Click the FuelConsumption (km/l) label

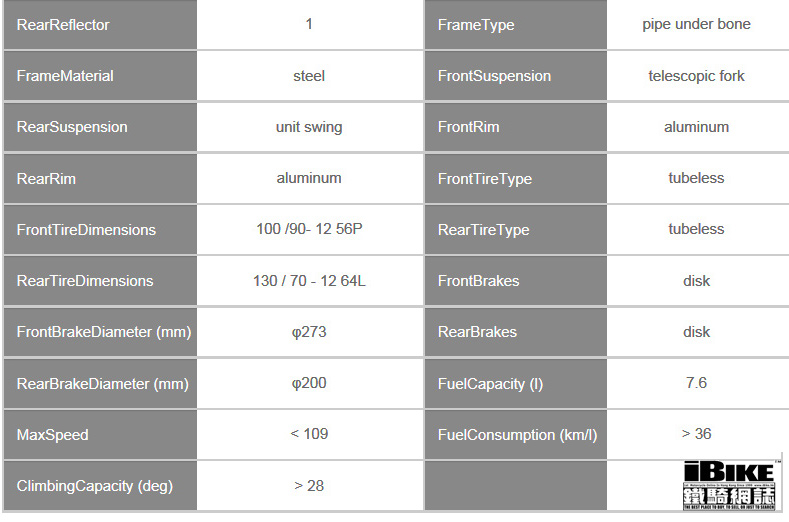coord(517,435)
